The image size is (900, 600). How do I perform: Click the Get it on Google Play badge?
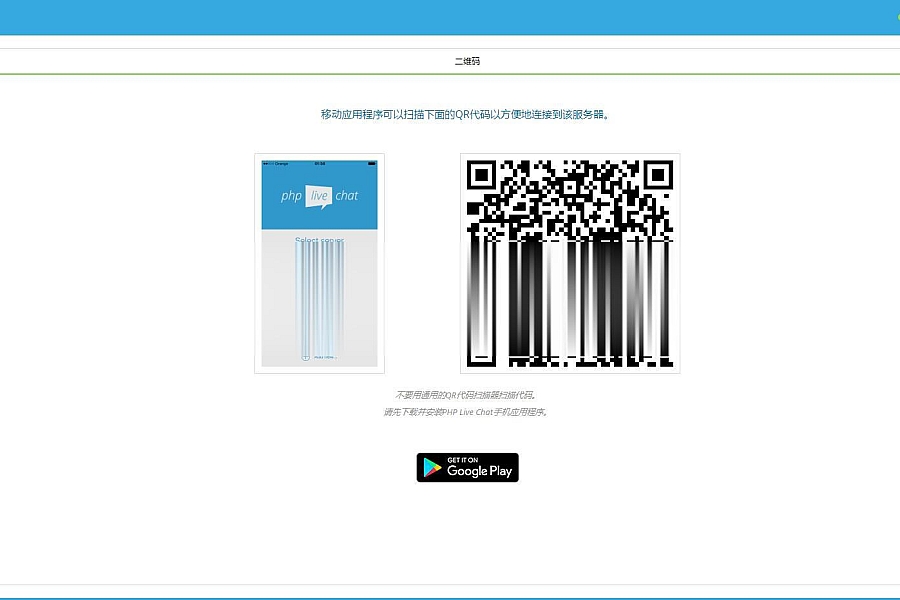pyautogui.click(x=467, y=467)
